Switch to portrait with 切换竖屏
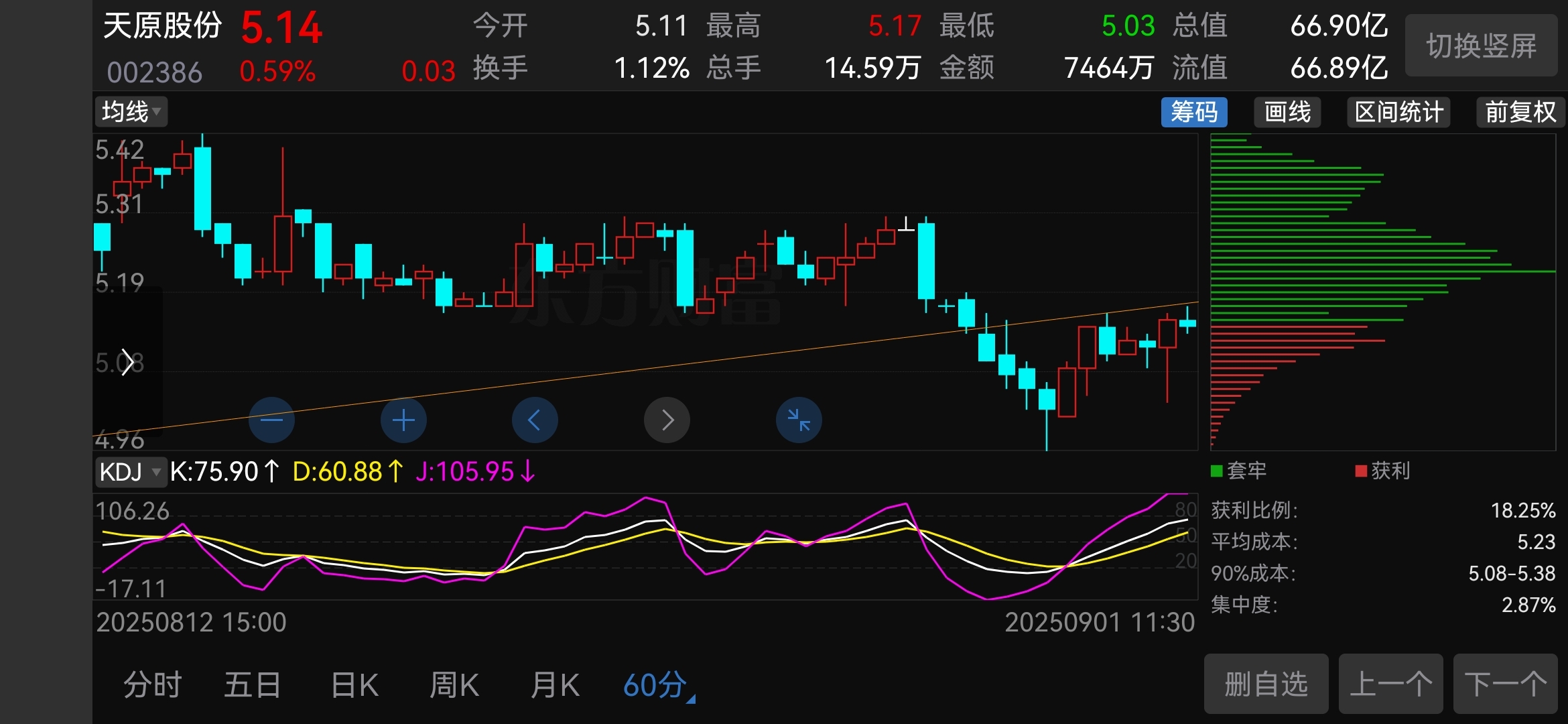 [x=1482, y=46]
